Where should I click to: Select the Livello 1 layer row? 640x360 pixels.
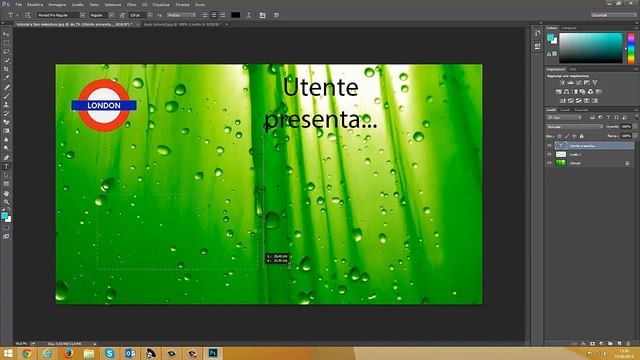pos(590,154)
